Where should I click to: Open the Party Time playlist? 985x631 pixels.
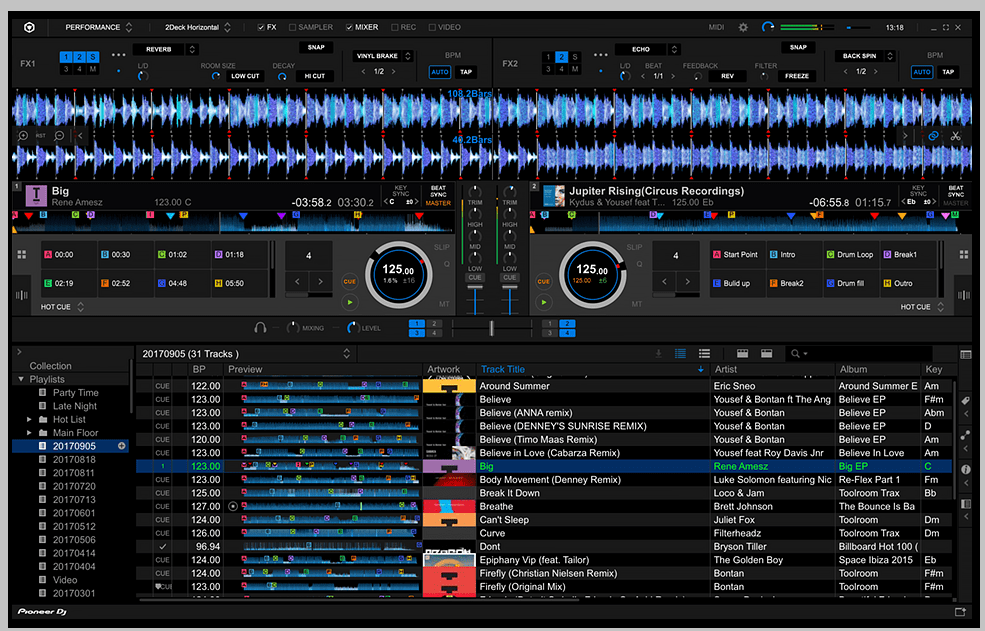pyautogui.click(x=75, y=392)
